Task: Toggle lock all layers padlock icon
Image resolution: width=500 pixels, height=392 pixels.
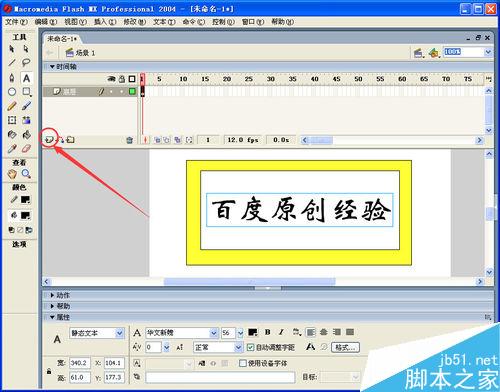Action: 122,79
